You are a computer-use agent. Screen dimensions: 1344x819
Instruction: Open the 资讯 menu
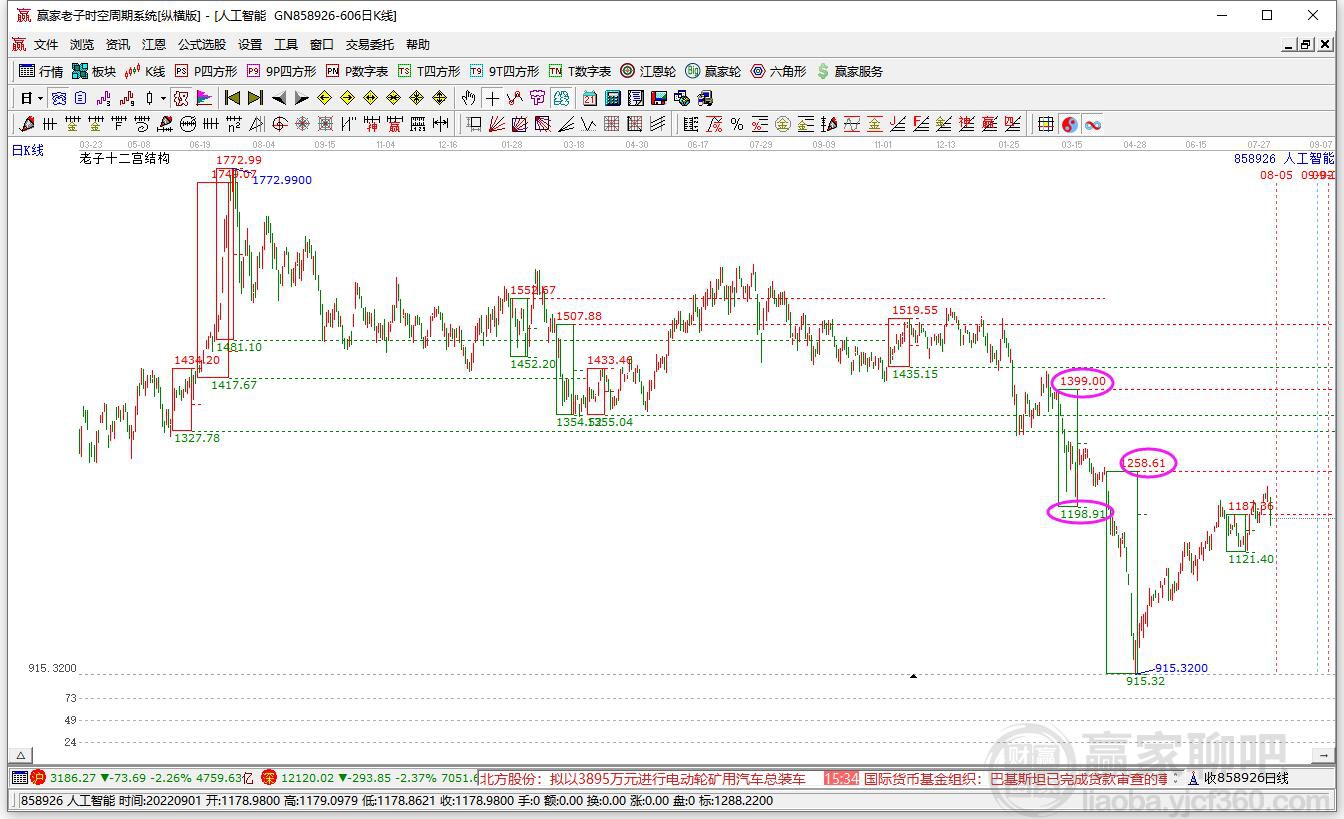point(118,45)
